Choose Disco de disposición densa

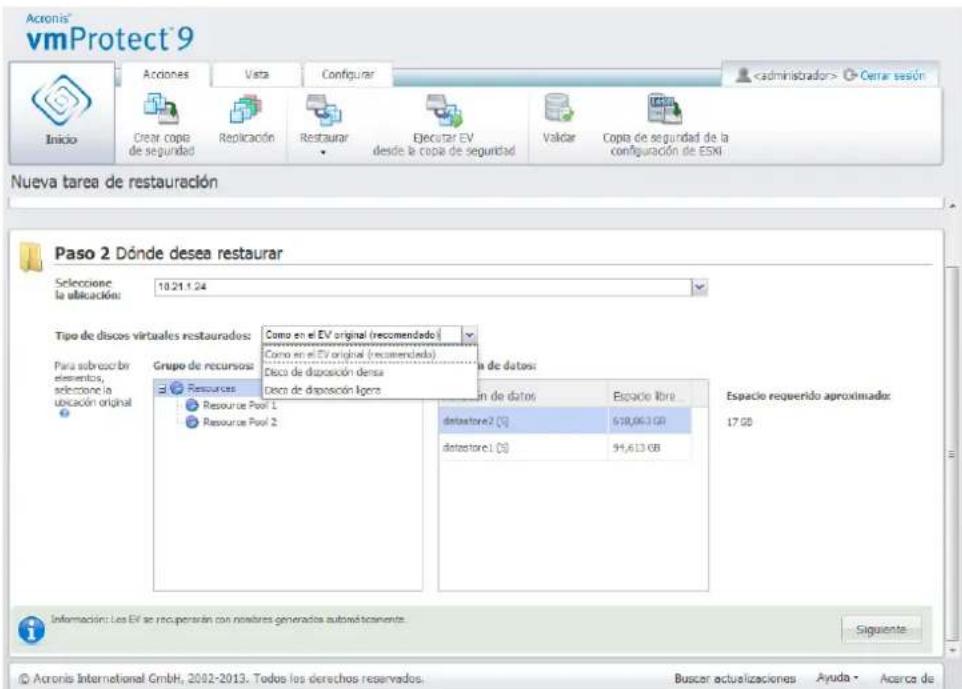369,372
